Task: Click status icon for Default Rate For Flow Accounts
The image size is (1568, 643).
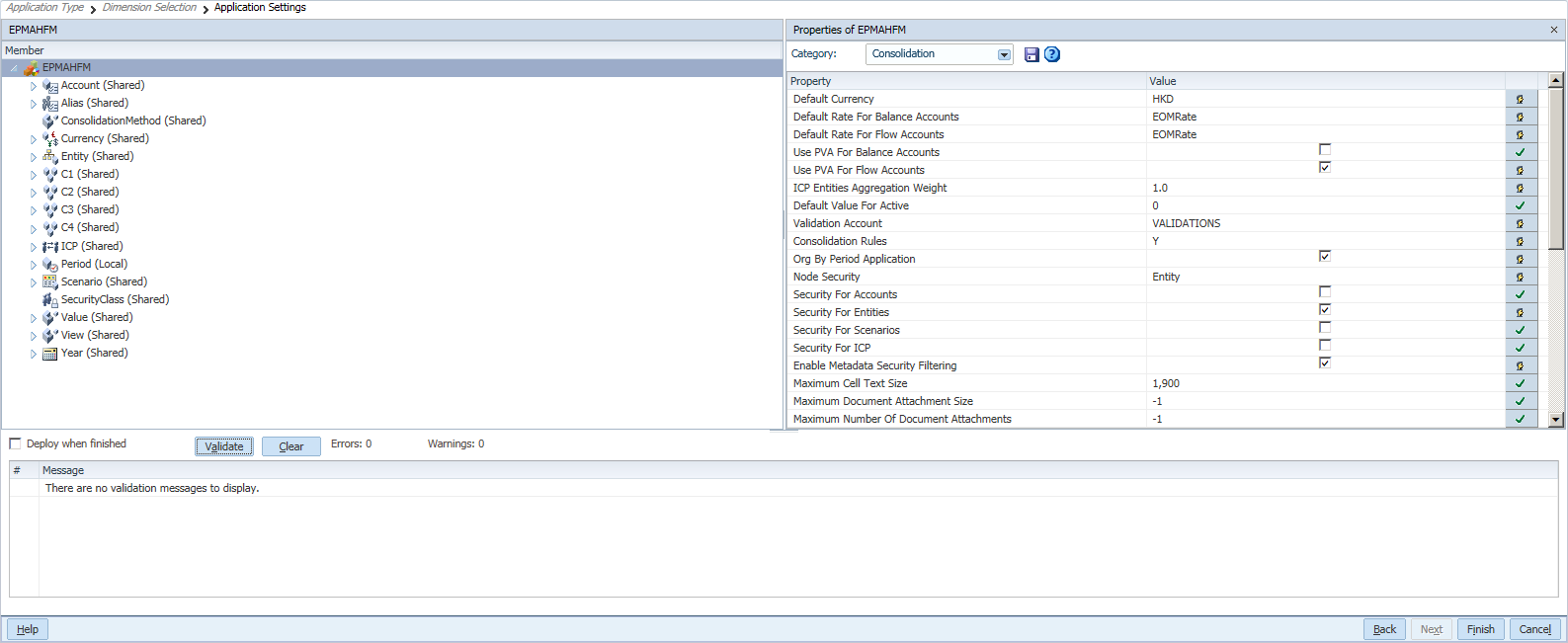Action: [x=1520, y=134]
